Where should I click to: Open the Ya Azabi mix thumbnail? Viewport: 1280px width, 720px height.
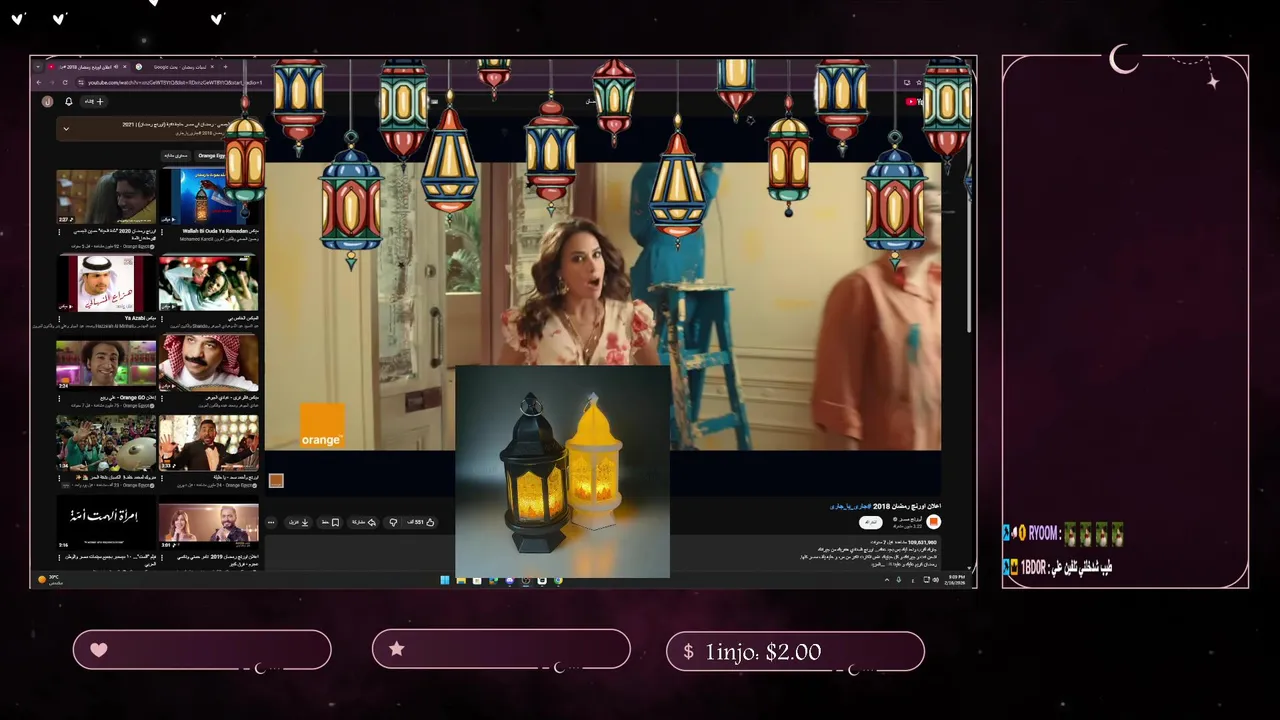106,283
